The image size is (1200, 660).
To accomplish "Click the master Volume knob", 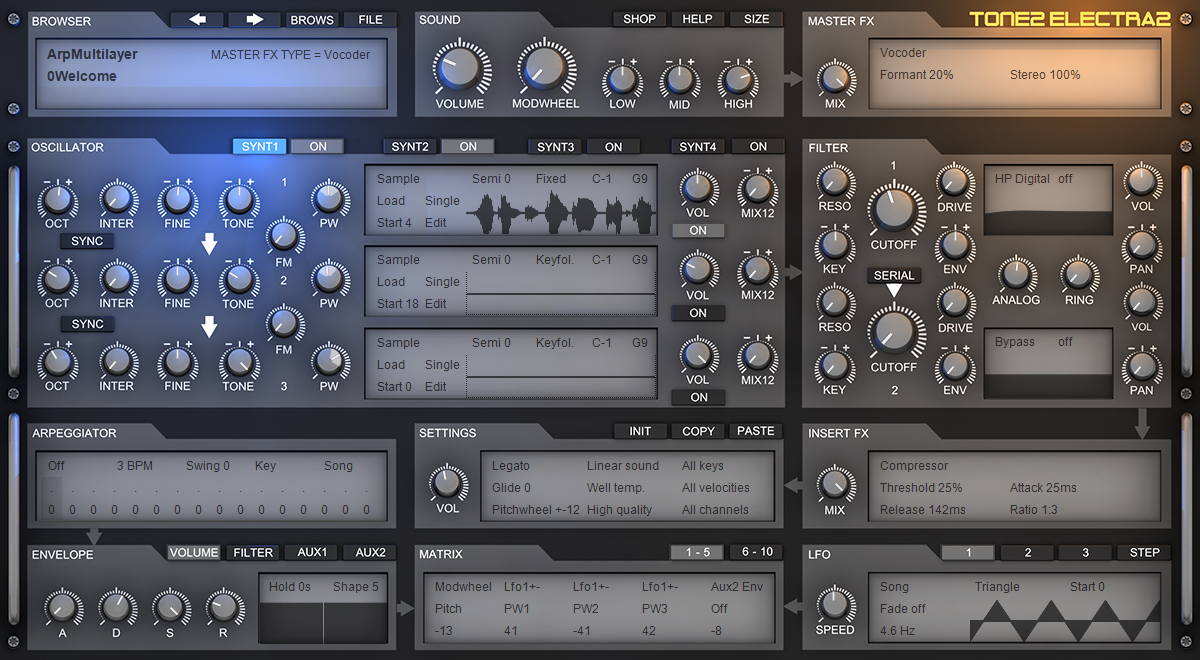I will pos(460,70).
